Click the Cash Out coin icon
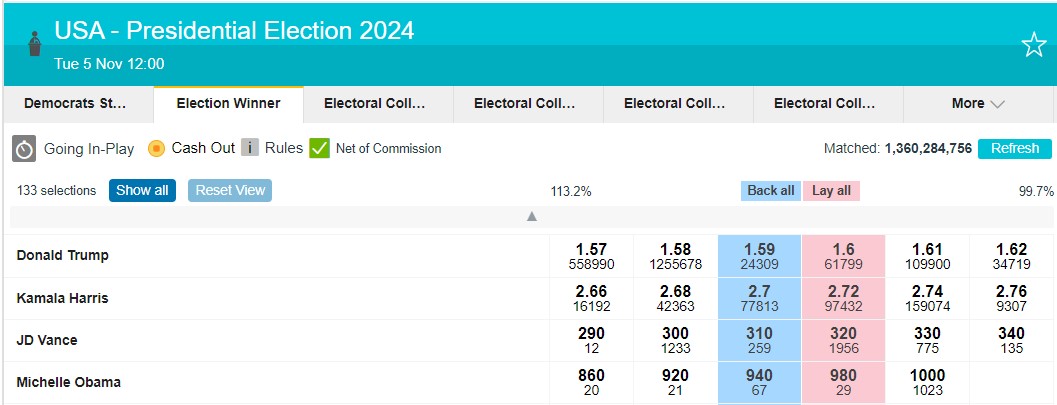 click(156, 149)
